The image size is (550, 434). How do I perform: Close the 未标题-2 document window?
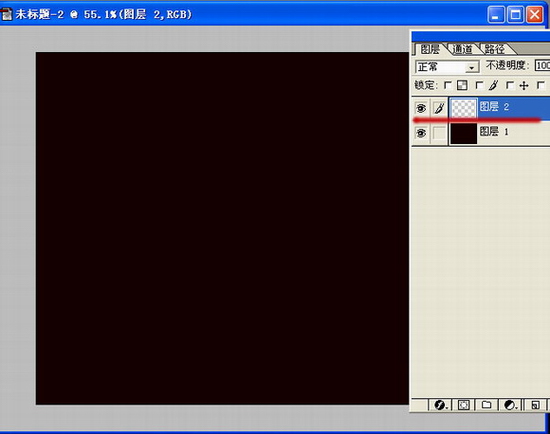535,15
